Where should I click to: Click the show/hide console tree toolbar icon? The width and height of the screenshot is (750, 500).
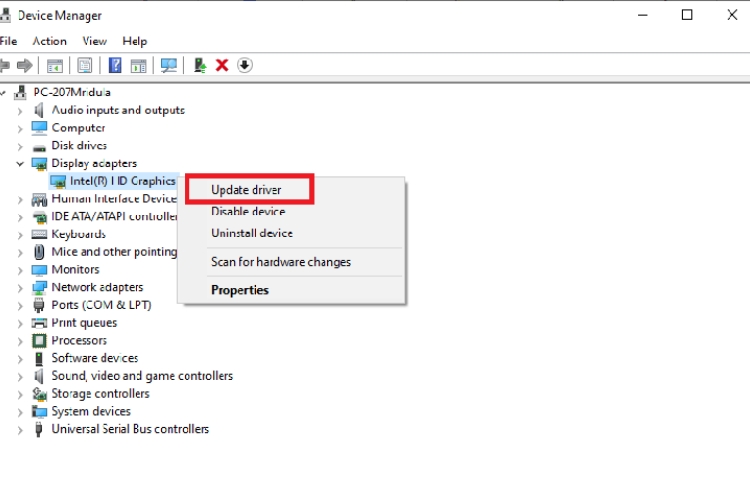[54, 66]
